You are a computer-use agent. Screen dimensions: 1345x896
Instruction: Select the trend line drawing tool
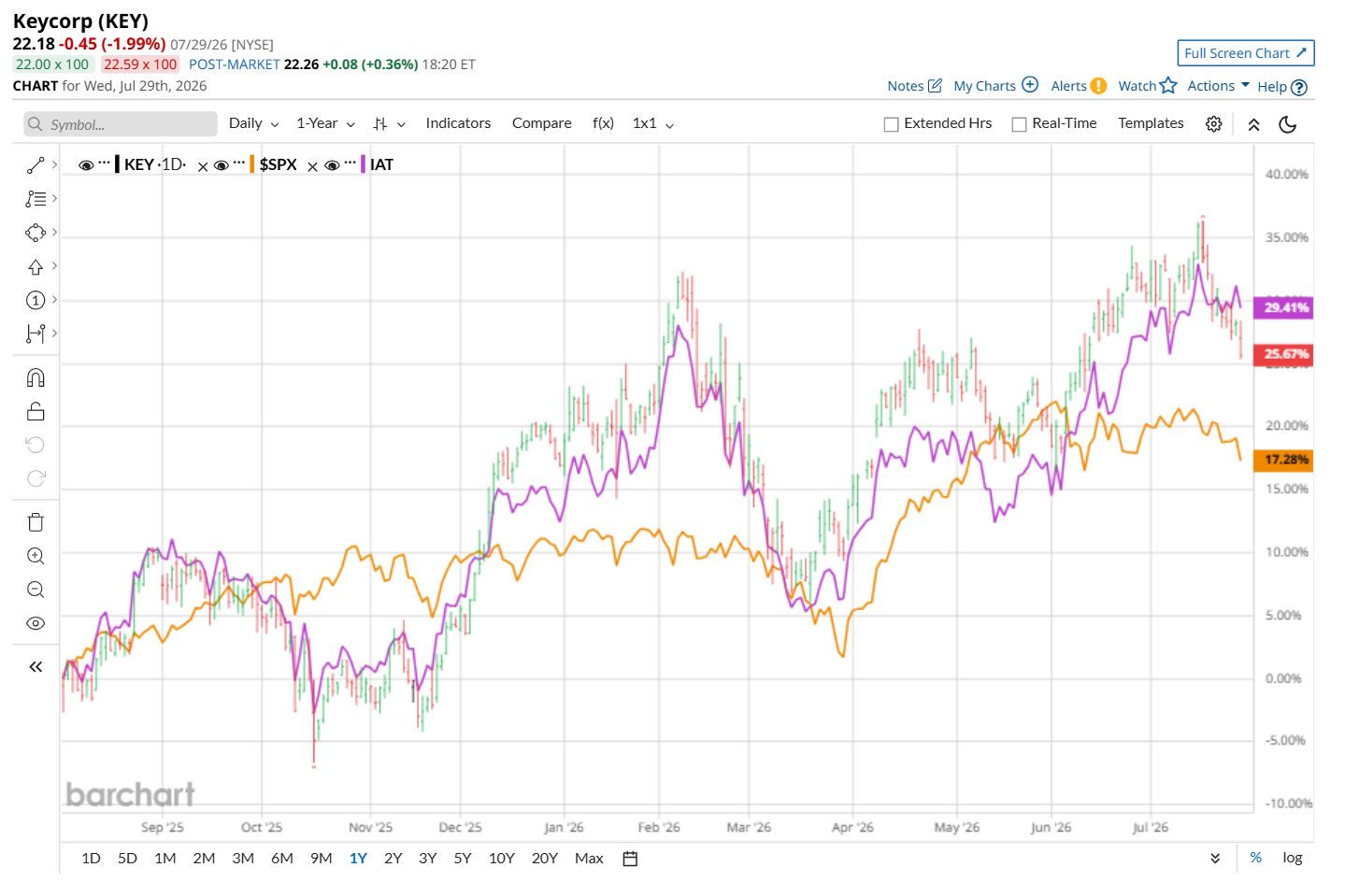click(36, 165)
